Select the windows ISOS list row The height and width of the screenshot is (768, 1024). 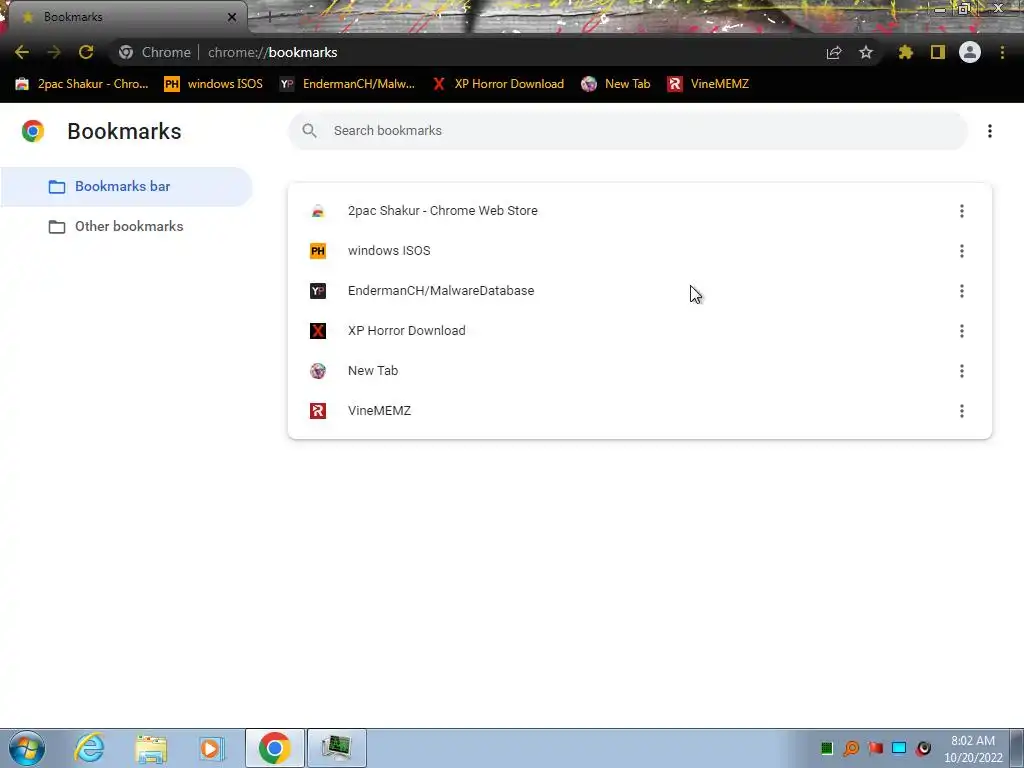(639, 251)
